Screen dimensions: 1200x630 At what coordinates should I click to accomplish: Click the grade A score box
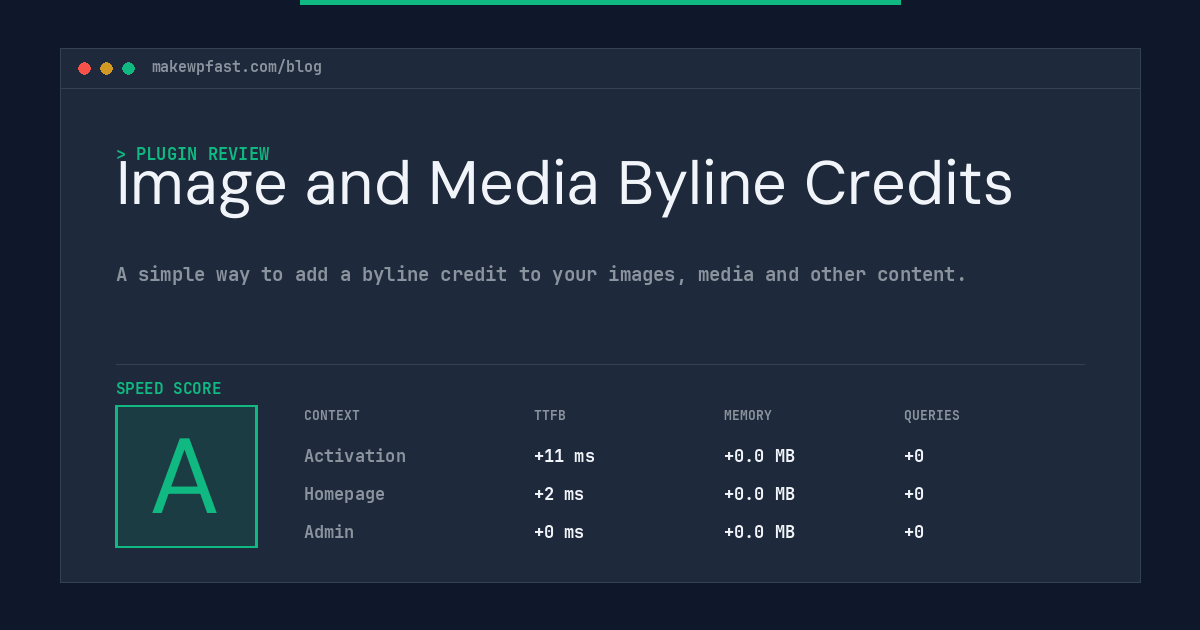[186, 476]
